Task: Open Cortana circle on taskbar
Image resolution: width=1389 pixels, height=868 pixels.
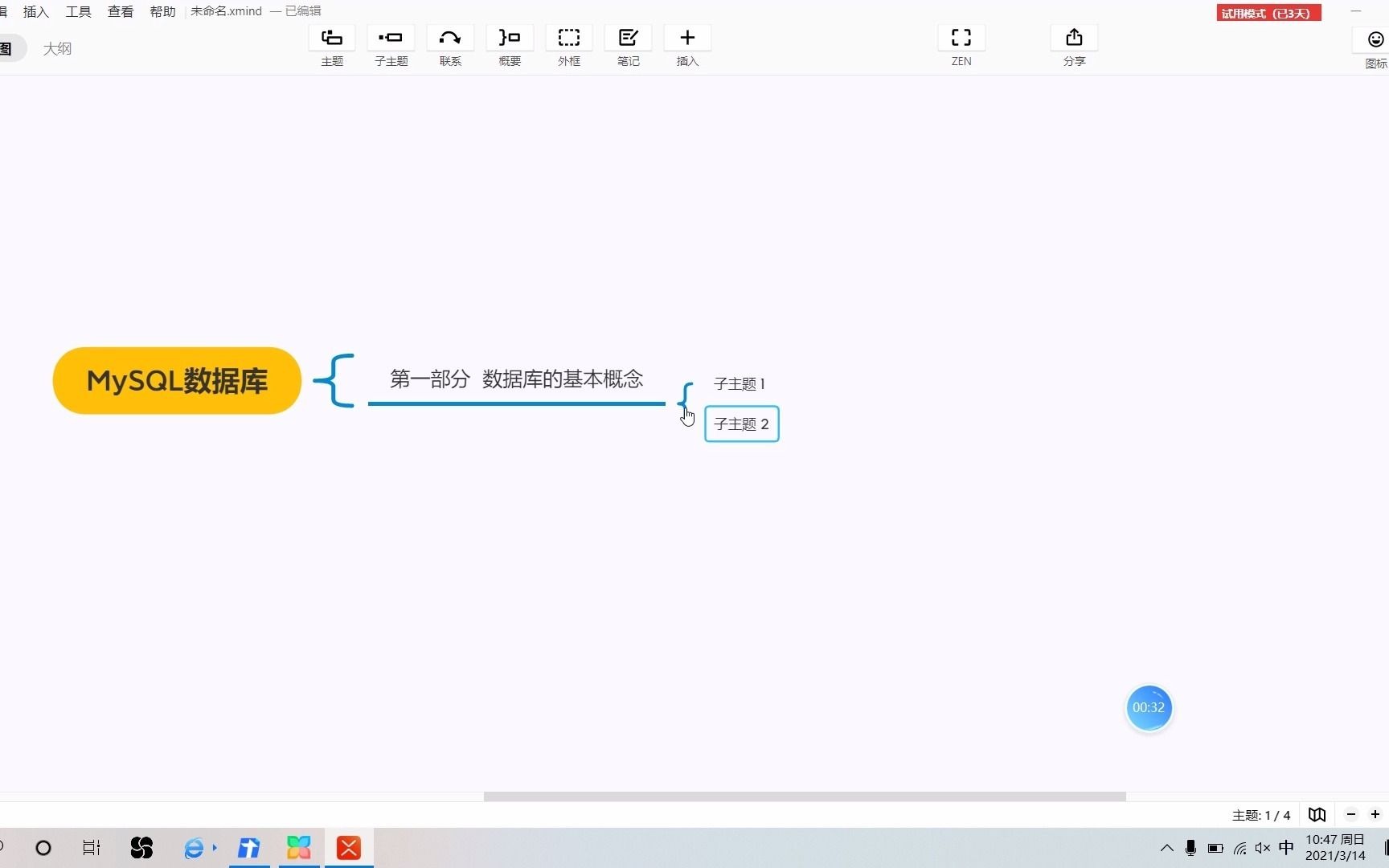Action: click(43, 848)
